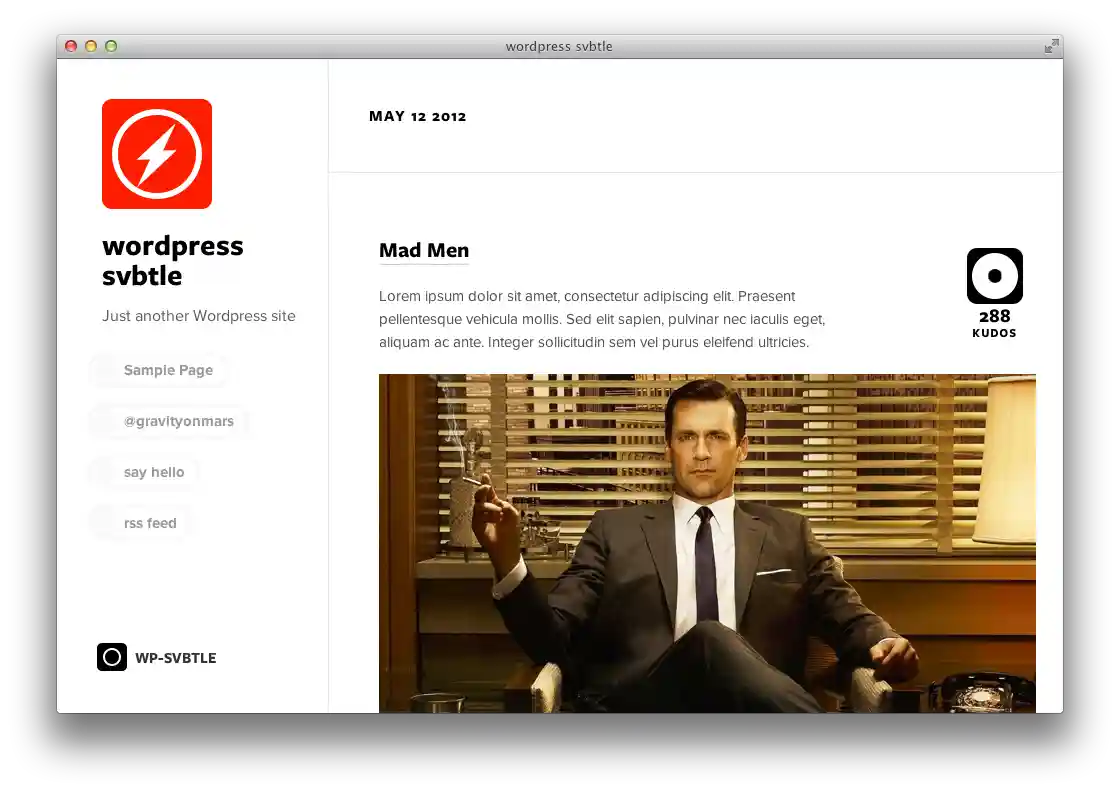
Task: Close the window with the red button
Action: pos(71,46)
